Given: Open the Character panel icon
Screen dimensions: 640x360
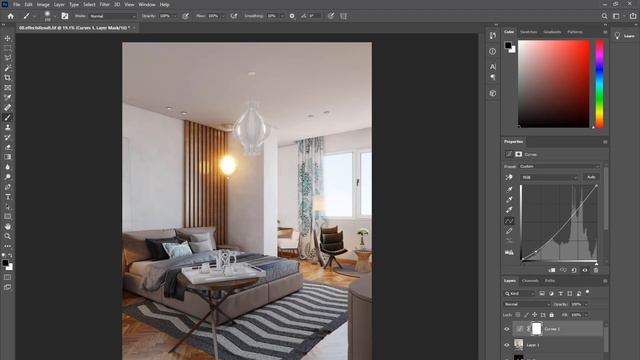Looking at the screenshot, I should point(493,67).
